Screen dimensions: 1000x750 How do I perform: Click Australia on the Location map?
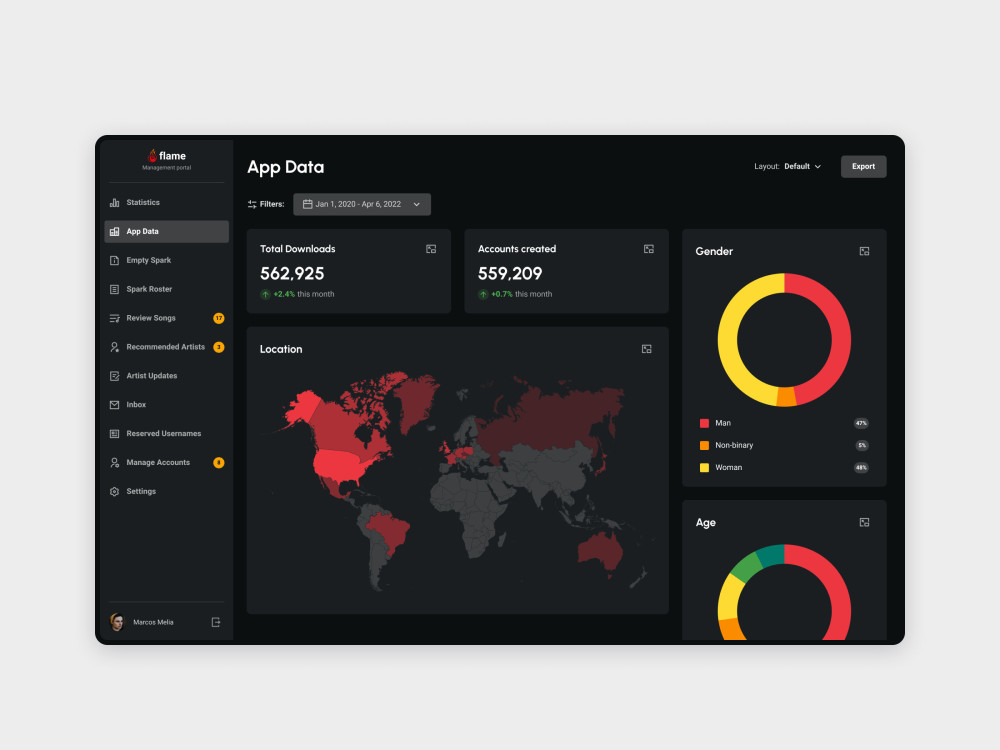(601, 550)
